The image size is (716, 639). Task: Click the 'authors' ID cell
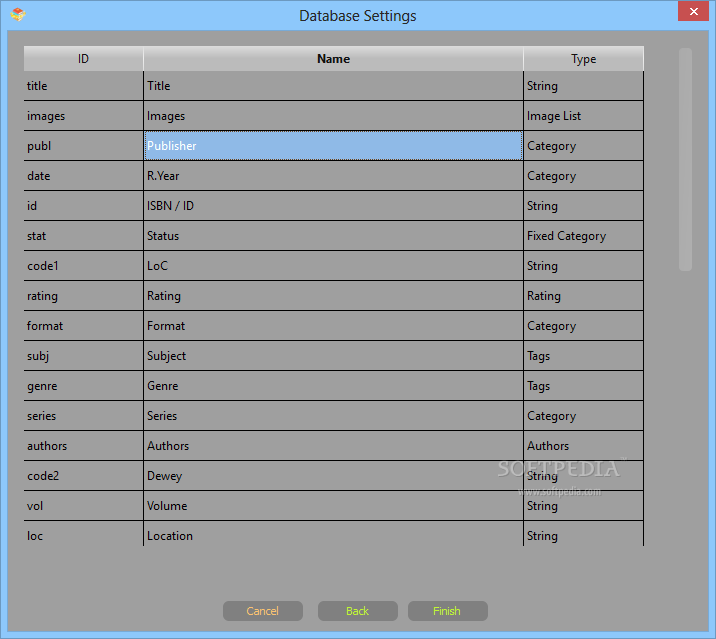[84, 446]
